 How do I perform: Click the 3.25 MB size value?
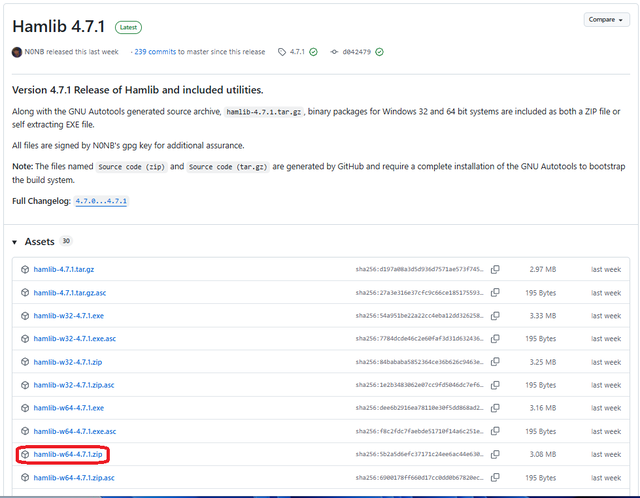tap(542, 362)
